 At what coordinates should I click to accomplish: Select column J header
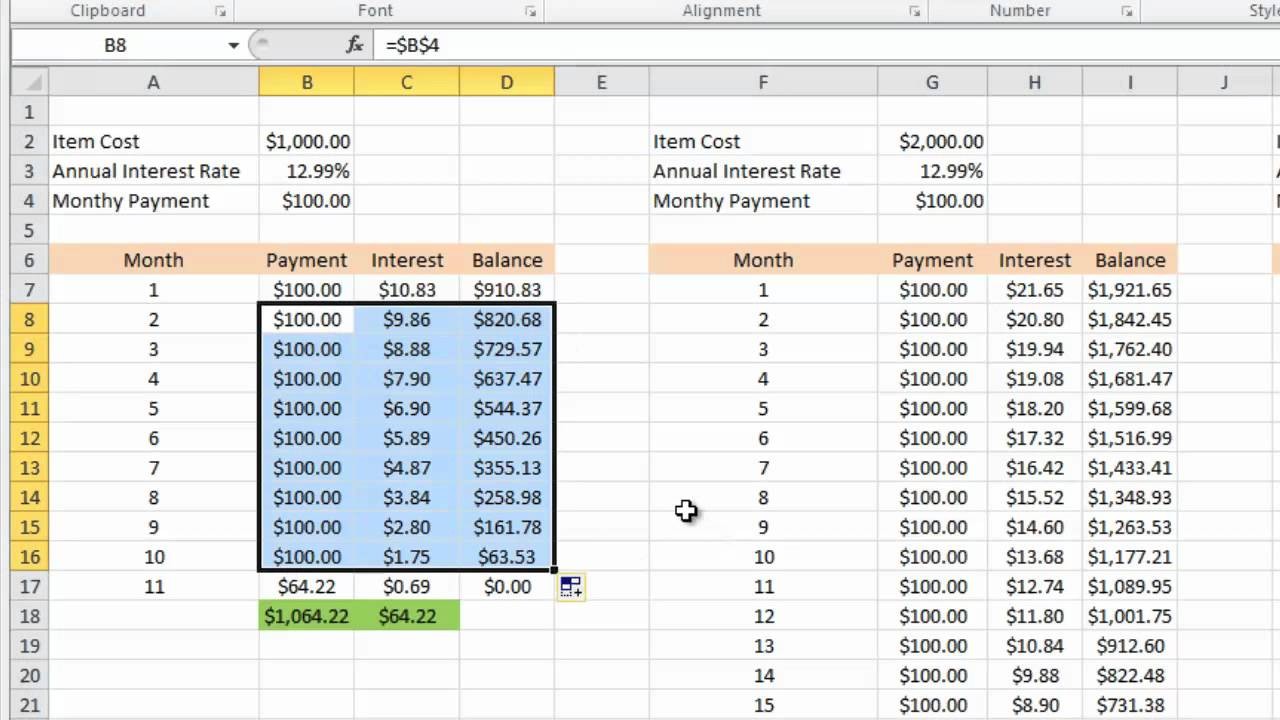1224,83
